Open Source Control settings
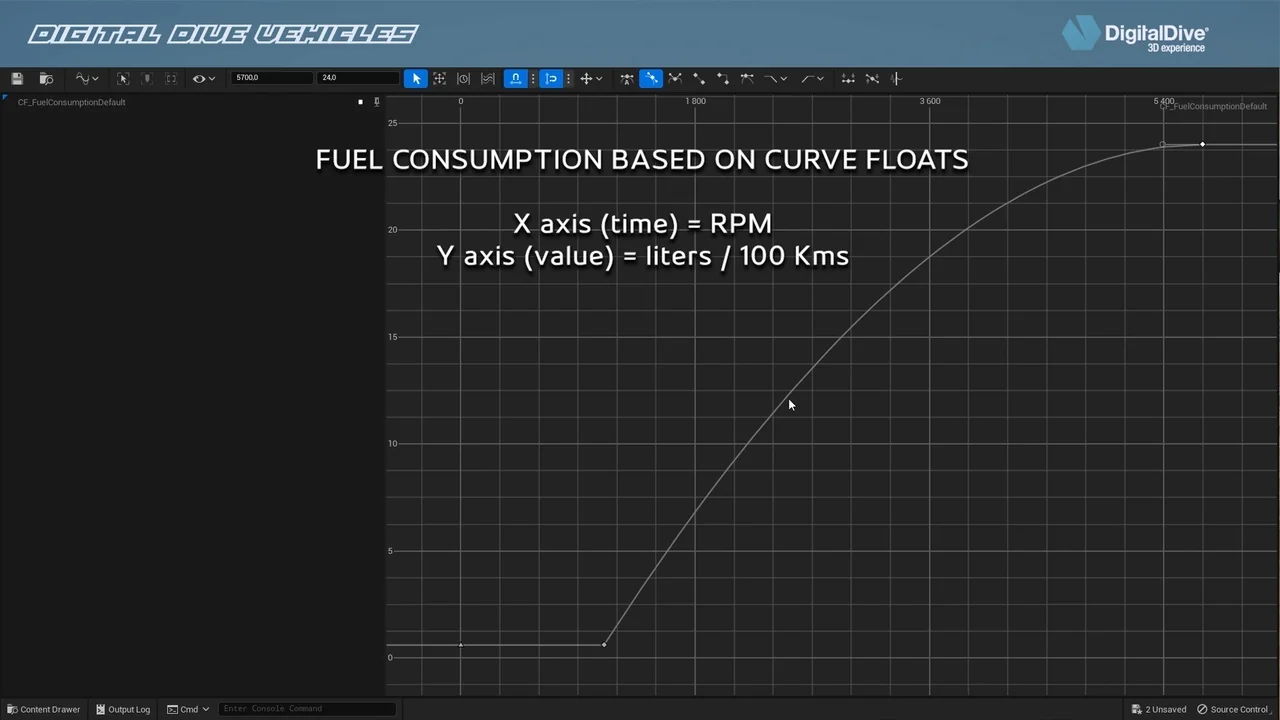The image size is (1280, 720). pyautogui.click(x=1237, y=709)
